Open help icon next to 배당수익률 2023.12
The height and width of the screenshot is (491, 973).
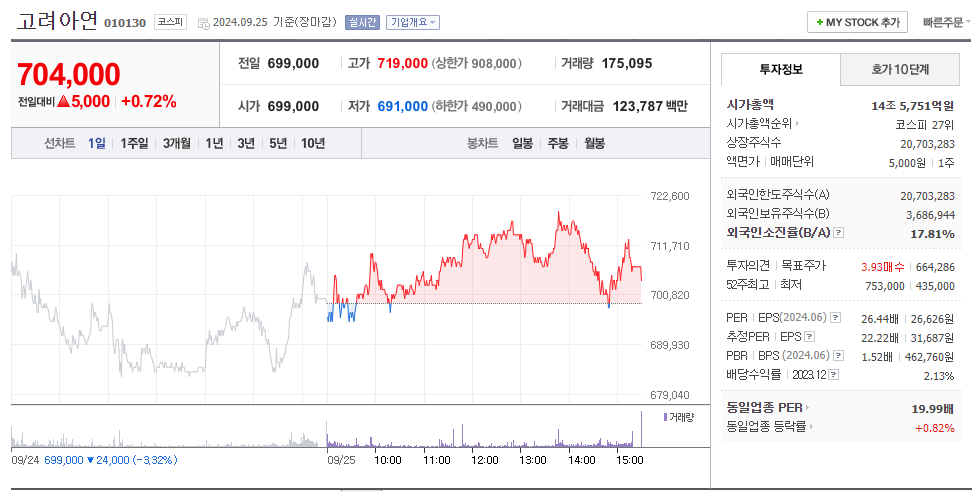point(833,375)
